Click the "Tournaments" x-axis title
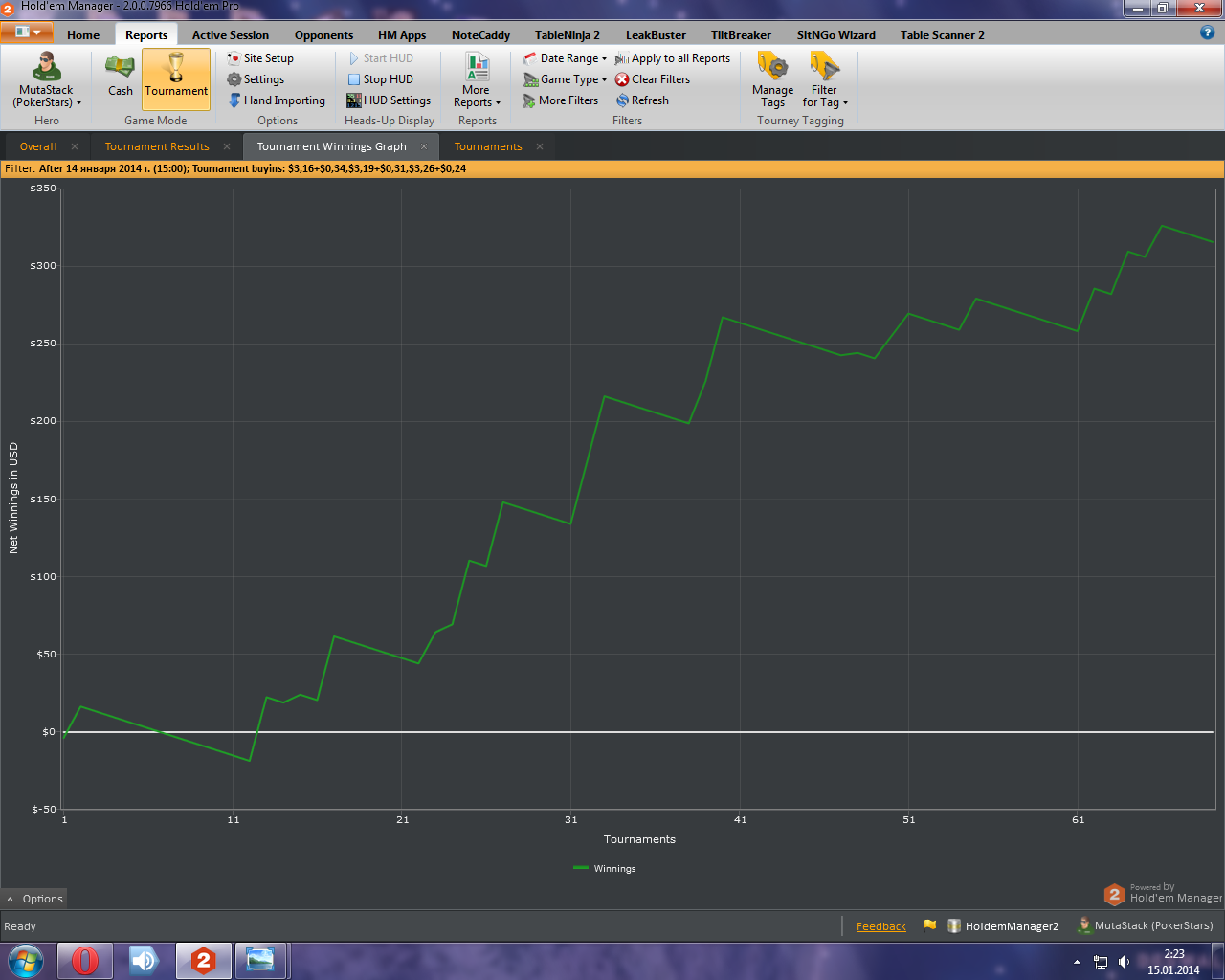The image size is (1225, 980). 639,839
